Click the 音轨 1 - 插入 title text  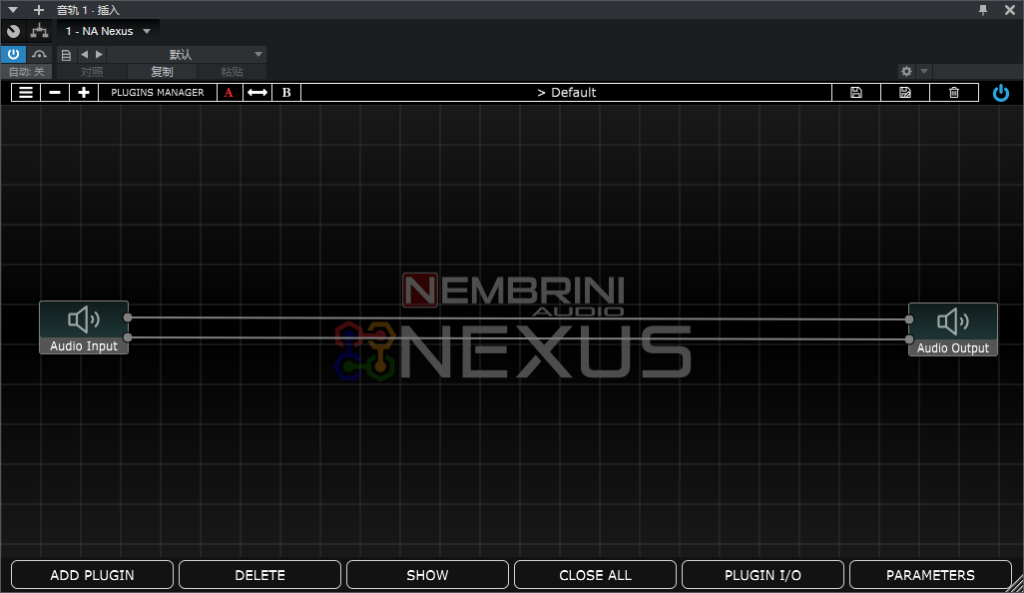88,10
